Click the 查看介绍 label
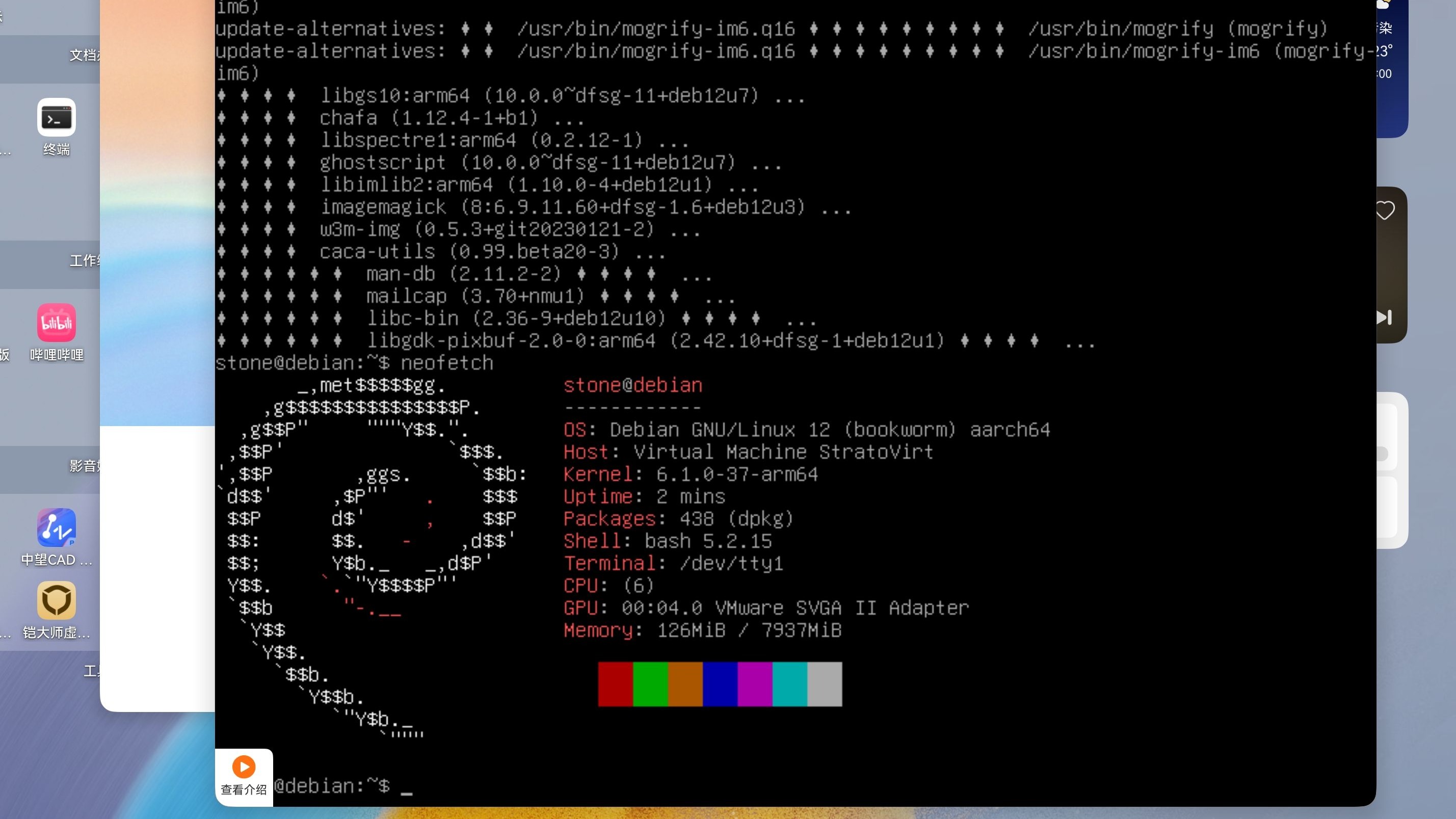1456x819 pixels. click(244, 790)
